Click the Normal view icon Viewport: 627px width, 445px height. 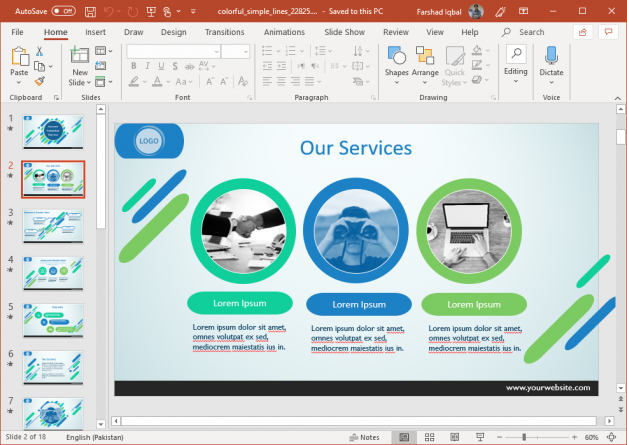[404, 437]
